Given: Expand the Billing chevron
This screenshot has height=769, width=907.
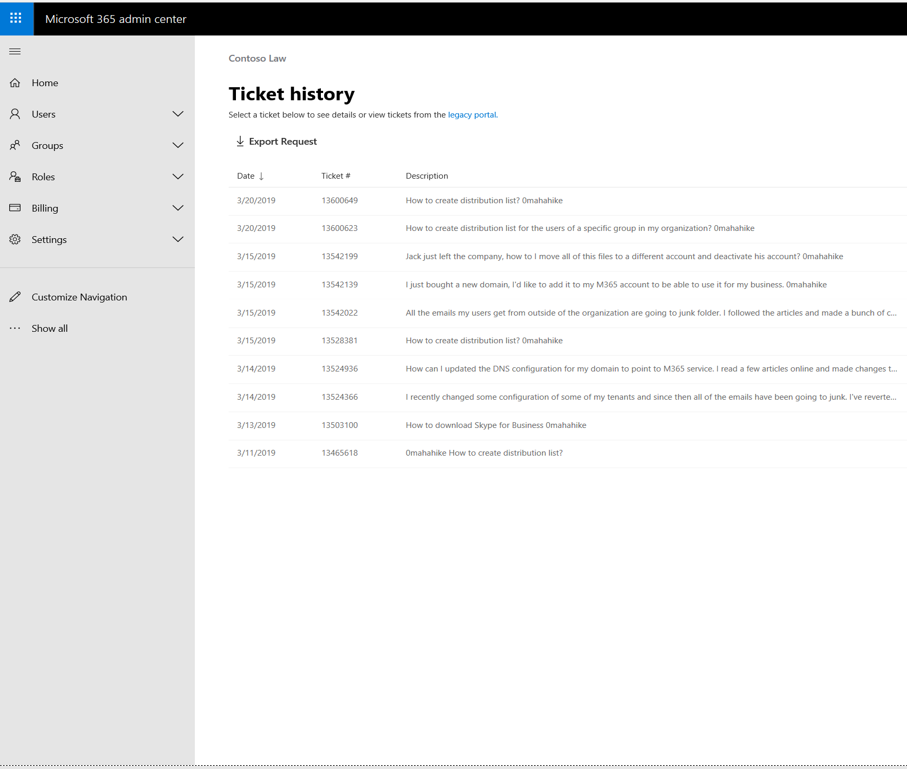Looking at the screenshot, I should (178, 208).
